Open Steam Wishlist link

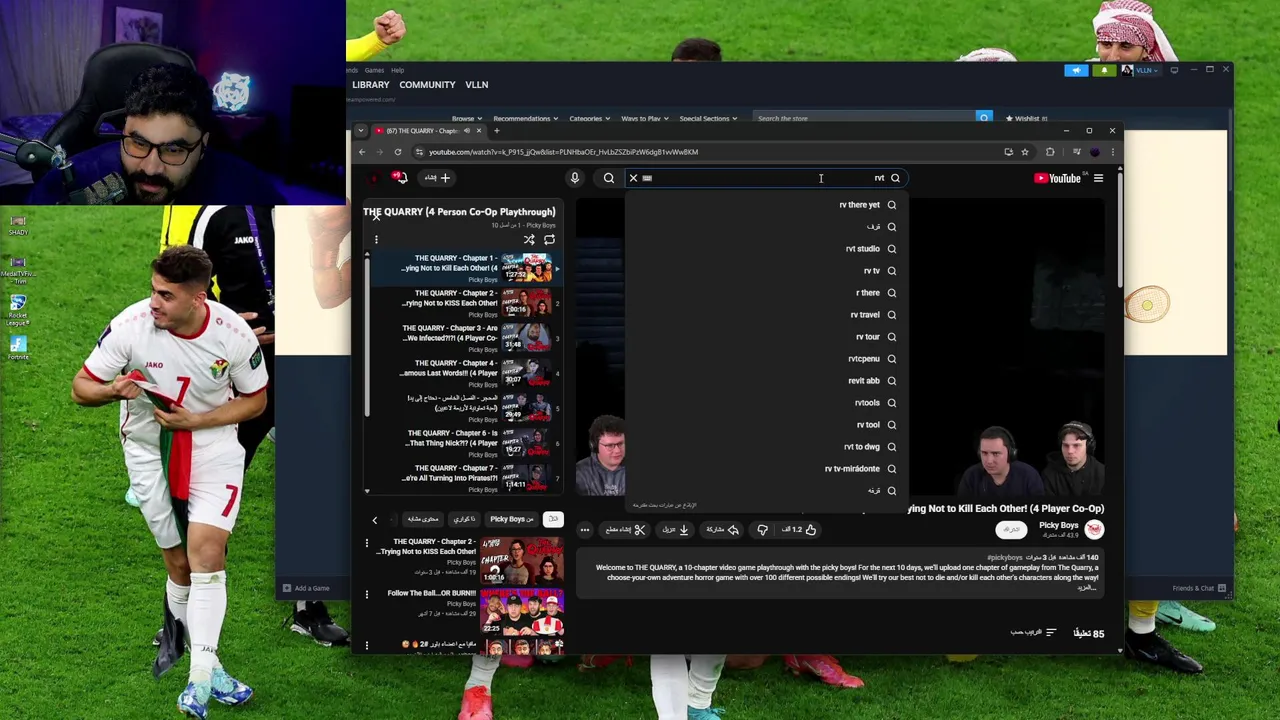[1025, 119]
